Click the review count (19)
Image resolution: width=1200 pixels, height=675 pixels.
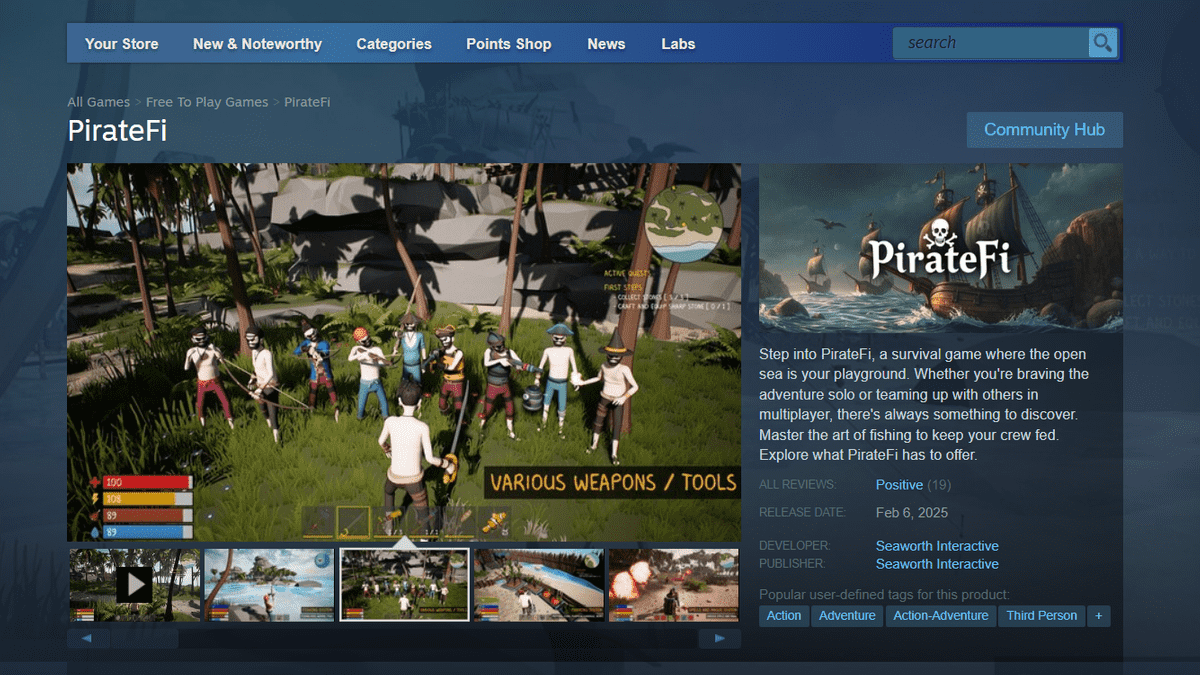pos(939,485)
